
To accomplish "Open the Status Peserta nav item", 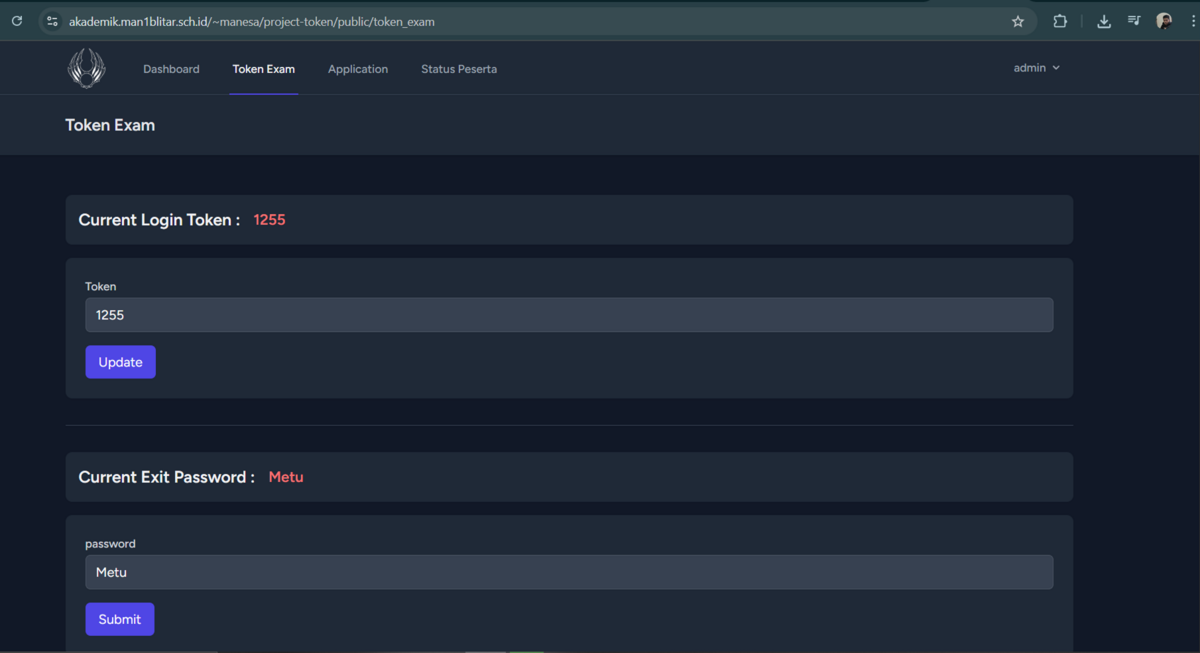I will 459,69.
